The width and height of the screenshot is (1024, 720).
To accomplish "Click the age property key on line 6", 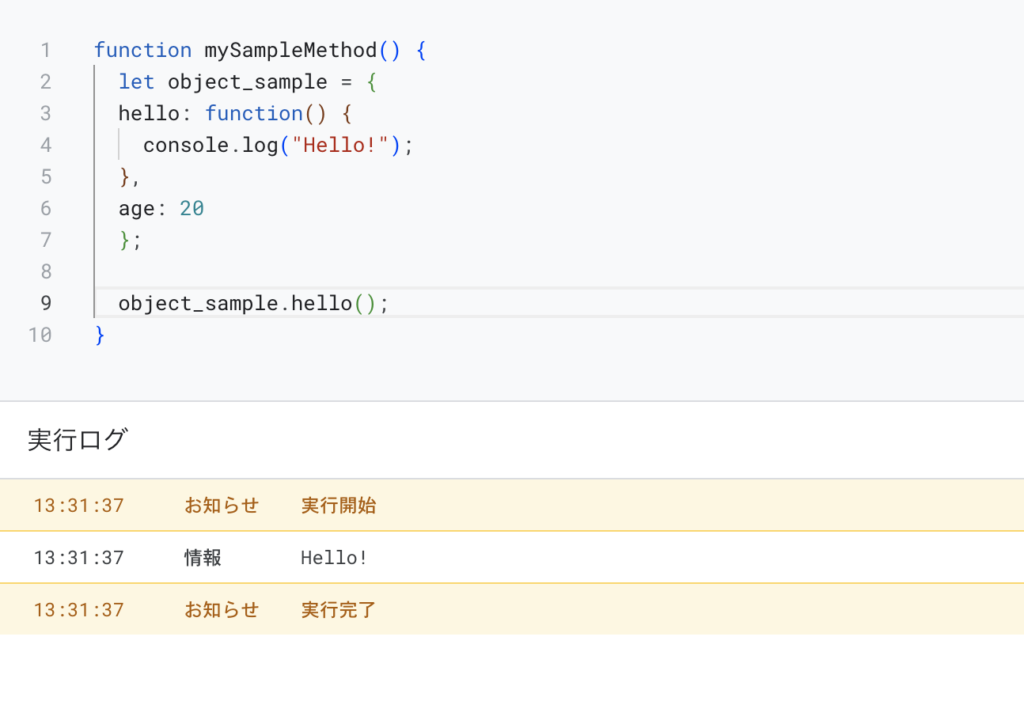I will click(x=136, y=208).
